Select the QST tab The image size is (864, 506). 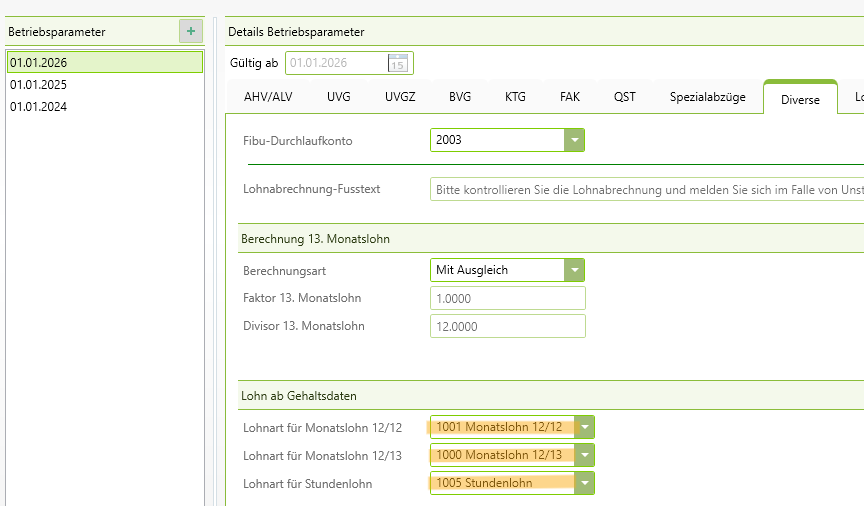coord(624,98)
